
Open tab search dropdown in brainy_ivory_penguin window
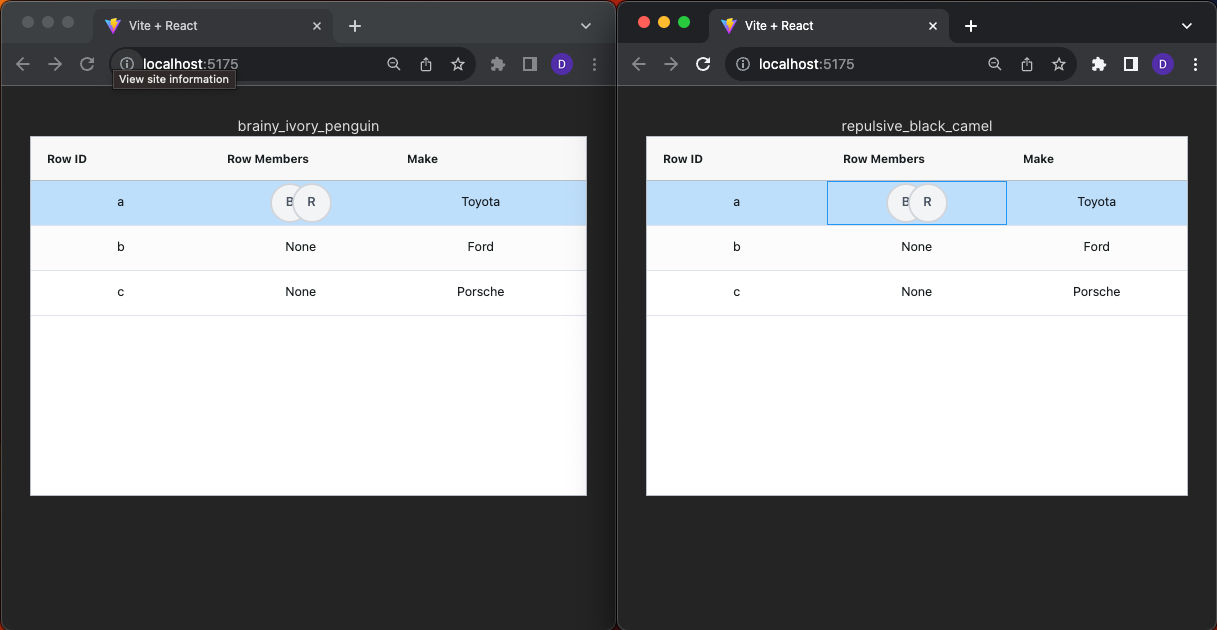pos(586,26)
